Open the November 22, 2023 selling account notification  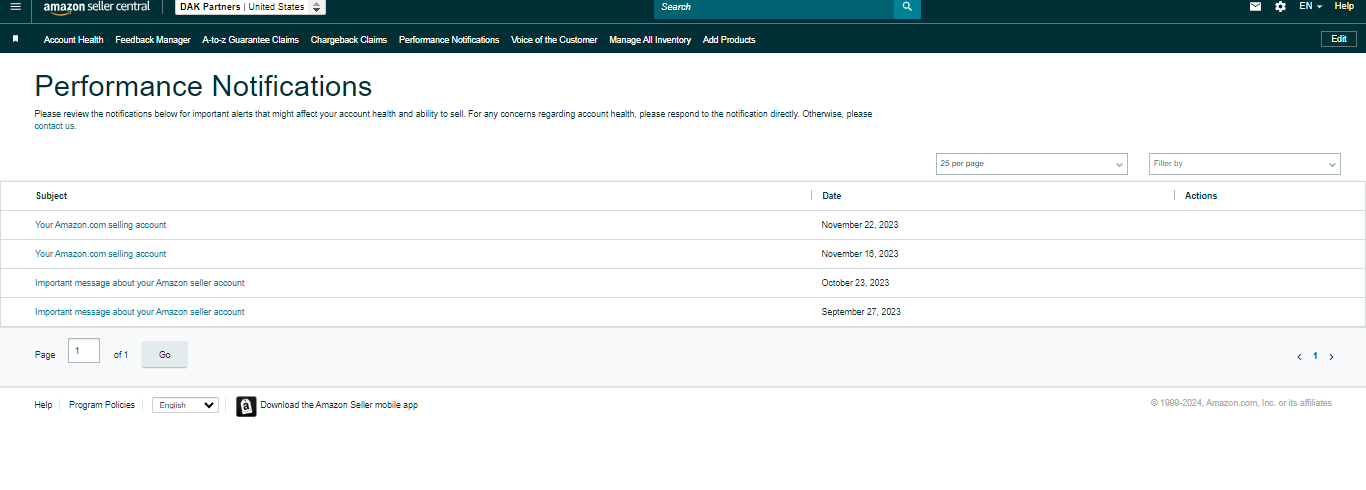[101, 225]
